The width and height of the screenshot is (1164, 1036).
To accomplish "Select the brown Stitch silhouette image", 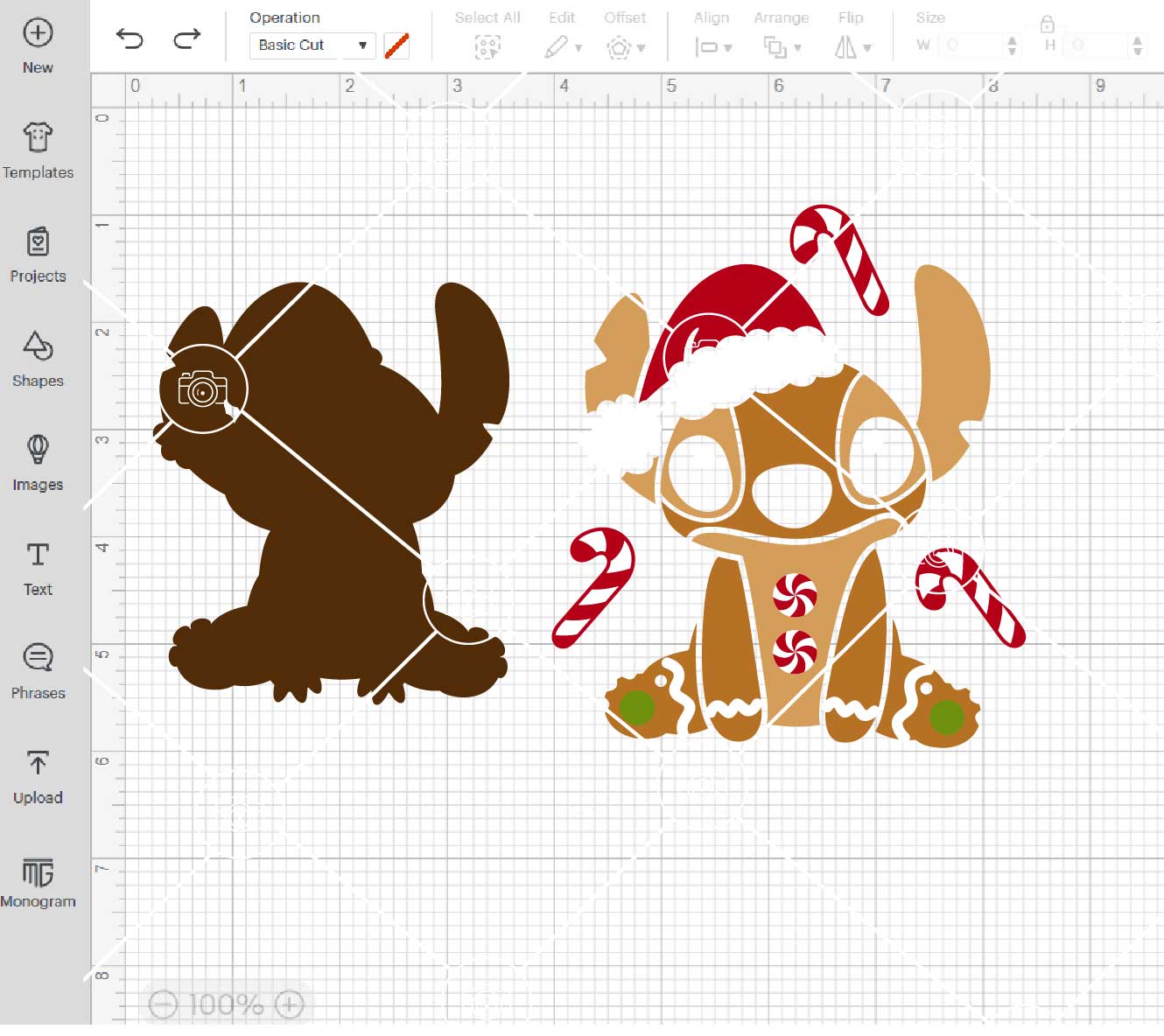I will (333, 494).
